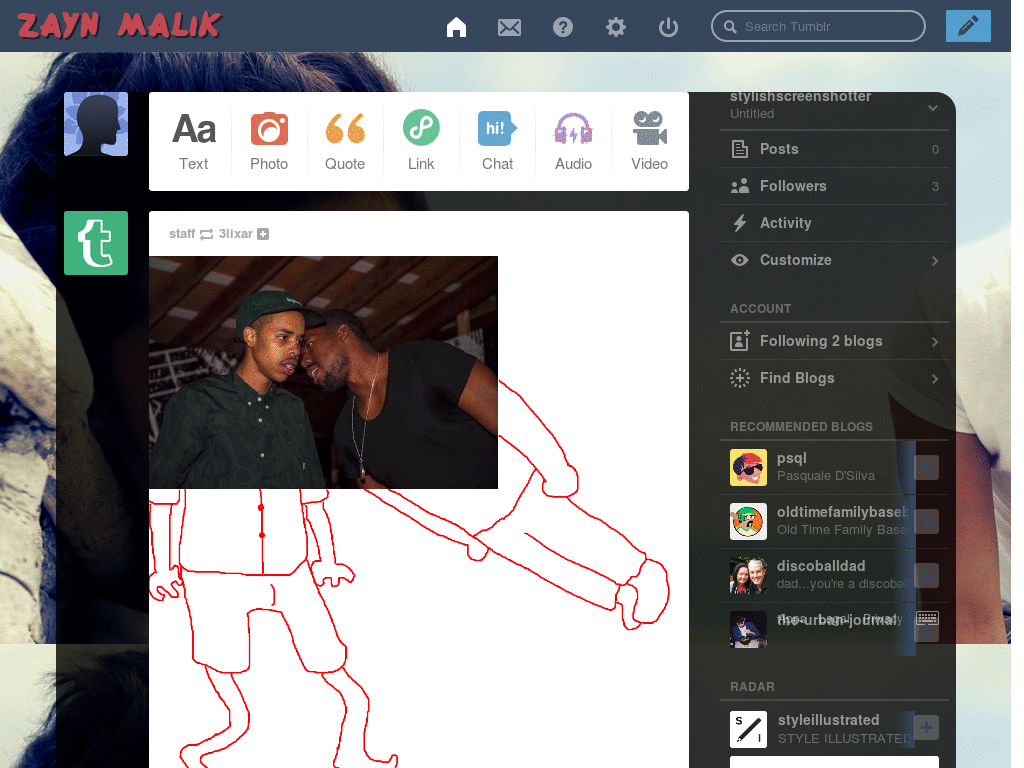Open recommended blog psql
This screenshot has height=768, width=1024.
tap(792, 458)
